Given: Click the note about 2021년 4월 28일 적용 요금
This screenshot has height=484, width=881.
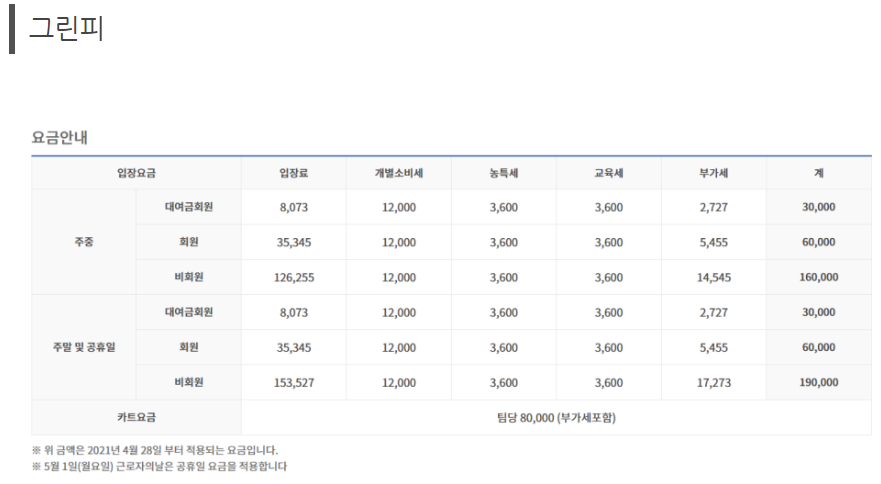Looking at the screenshot, I should (x=155, y=450).
